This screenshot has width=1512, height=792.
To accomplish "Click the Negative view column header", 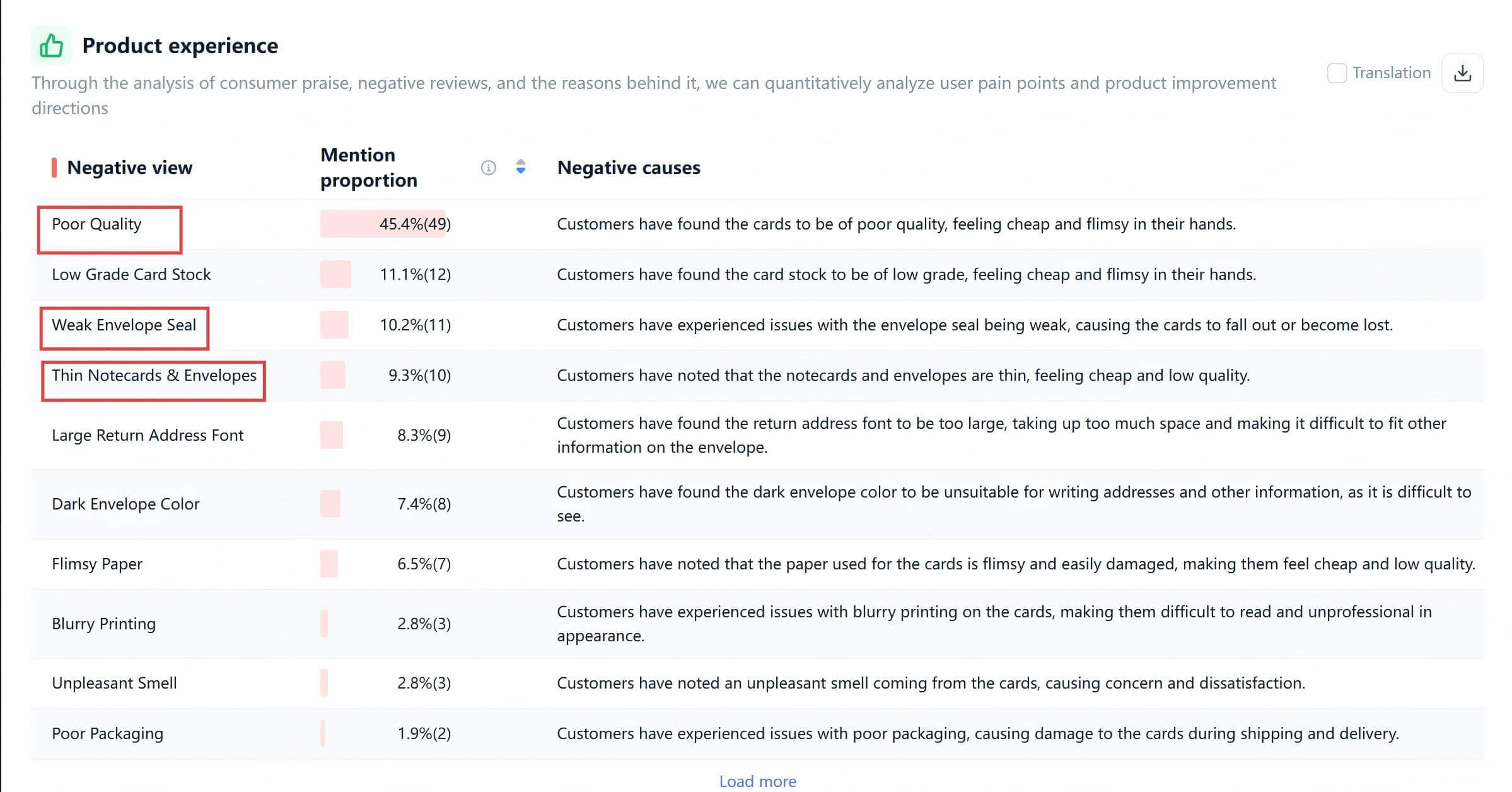I will [x=129, y=168].
